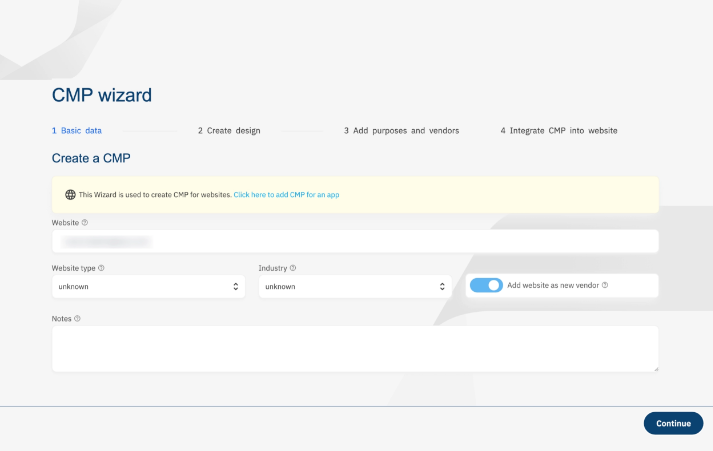
Task: Expand the Industry dropdown
Action: pyautogui.click(x=355, y=287)
